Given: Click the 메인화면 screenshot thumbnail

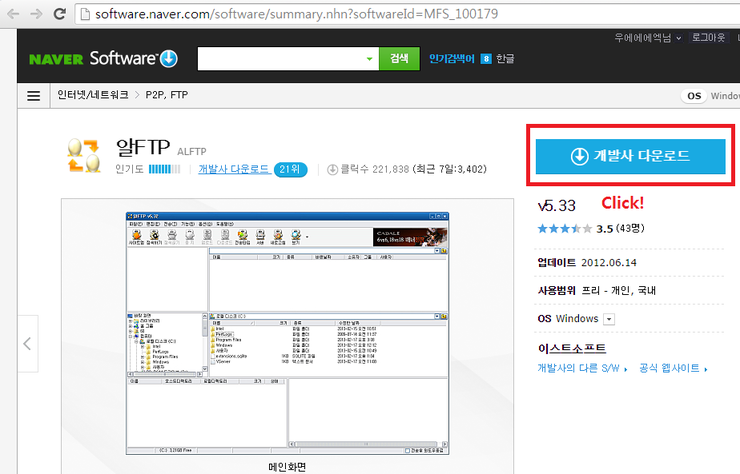Looking at the screenshot, I should coord(287,333).
